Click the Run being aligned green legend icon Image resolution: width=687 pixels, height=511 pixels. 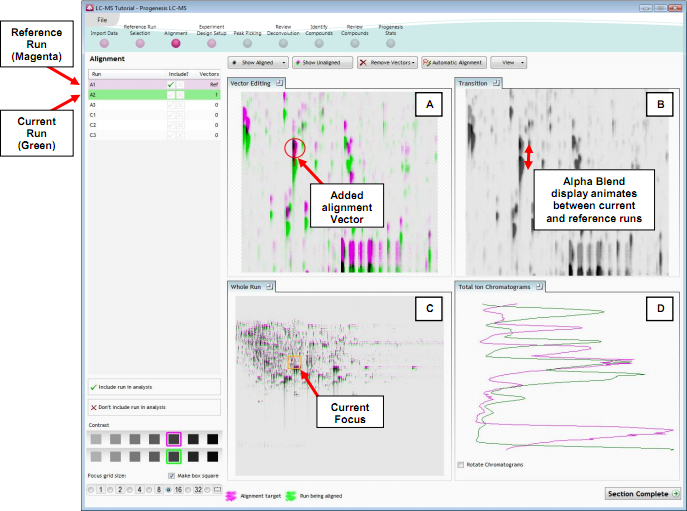click(291, 496)
